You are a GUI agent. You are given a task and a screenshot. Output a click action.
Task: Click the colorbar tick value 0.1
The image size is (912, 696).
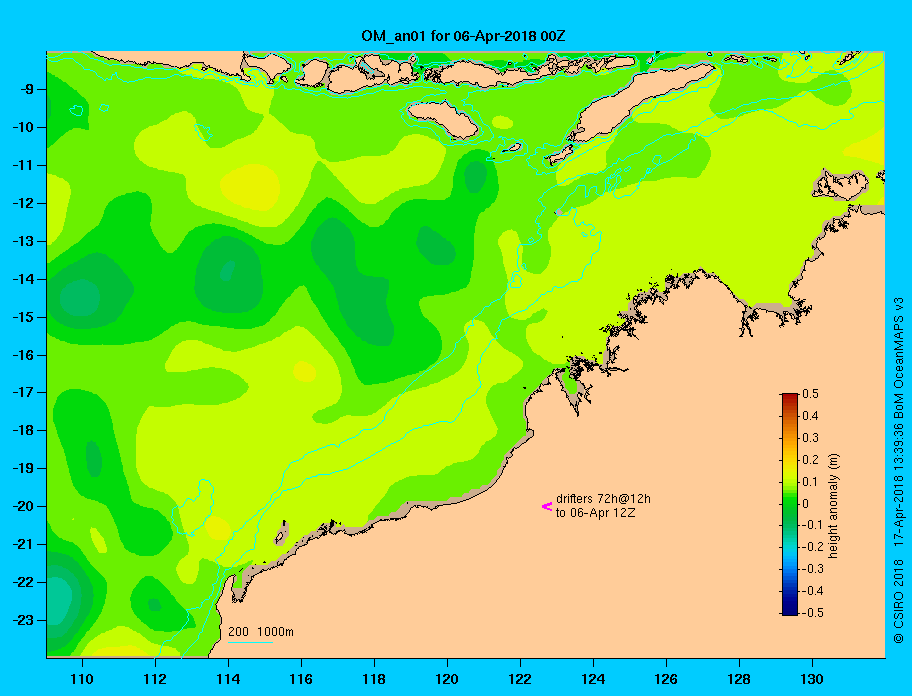click(810, 482)
